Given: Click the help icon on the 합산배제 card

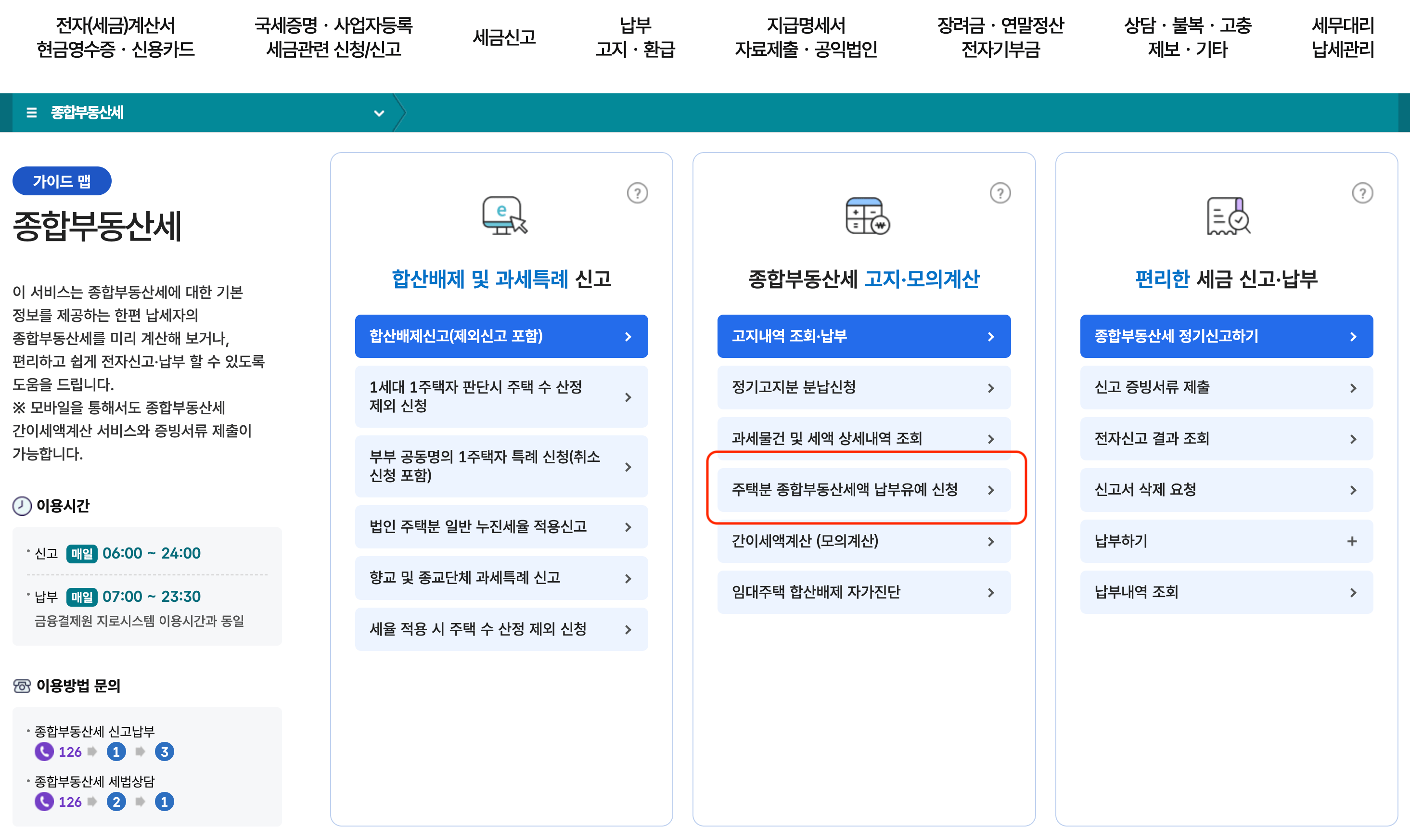Looking at the screenshot, I should tap(639, 193).
